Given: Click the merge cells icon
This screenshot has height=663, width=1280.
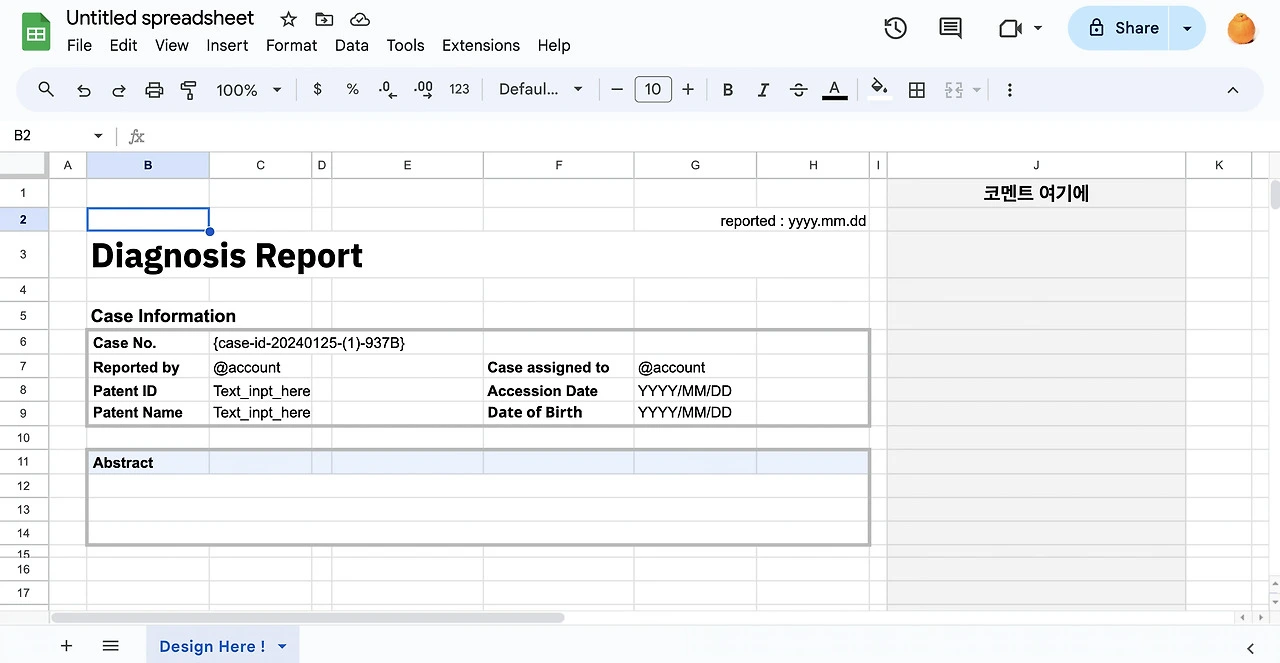Looking at the screenshot, I should point(953,90).
